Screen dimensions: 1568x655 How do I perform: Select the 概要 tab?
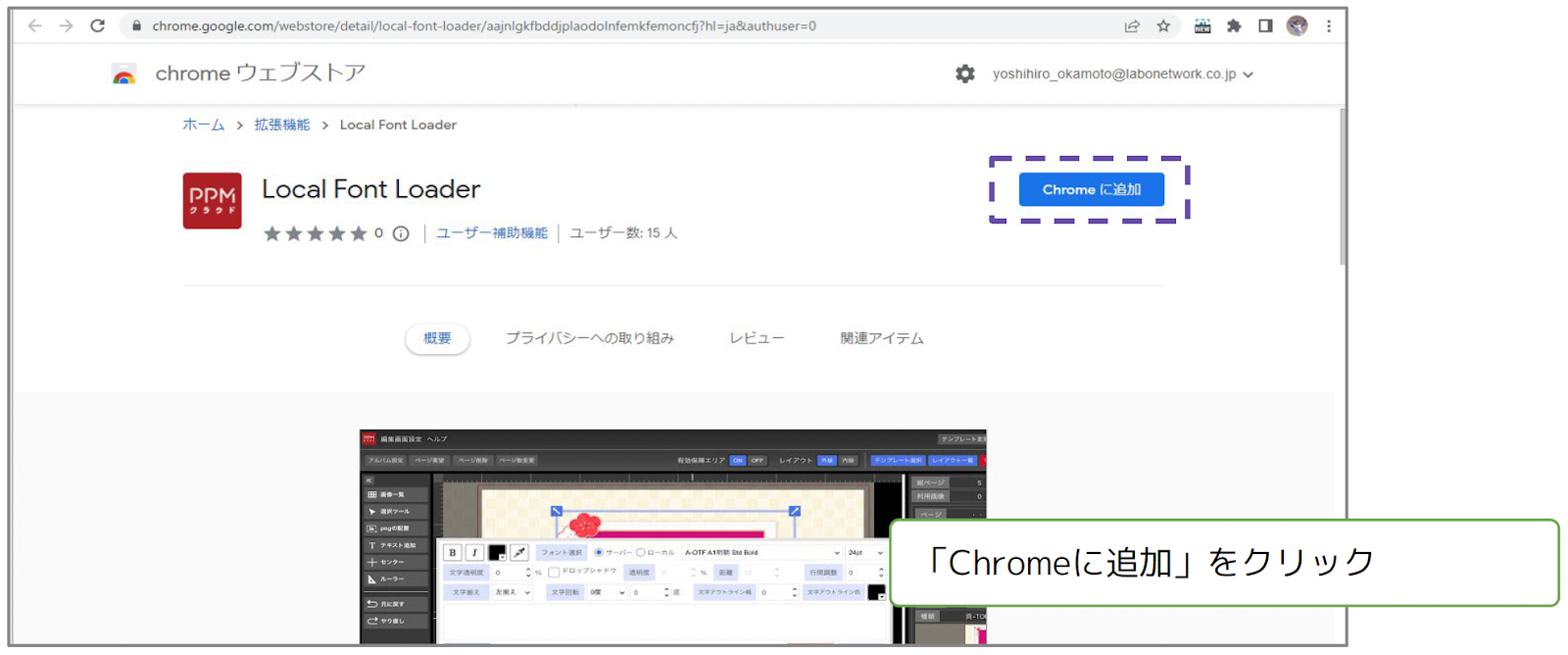(x=437, y=338)
